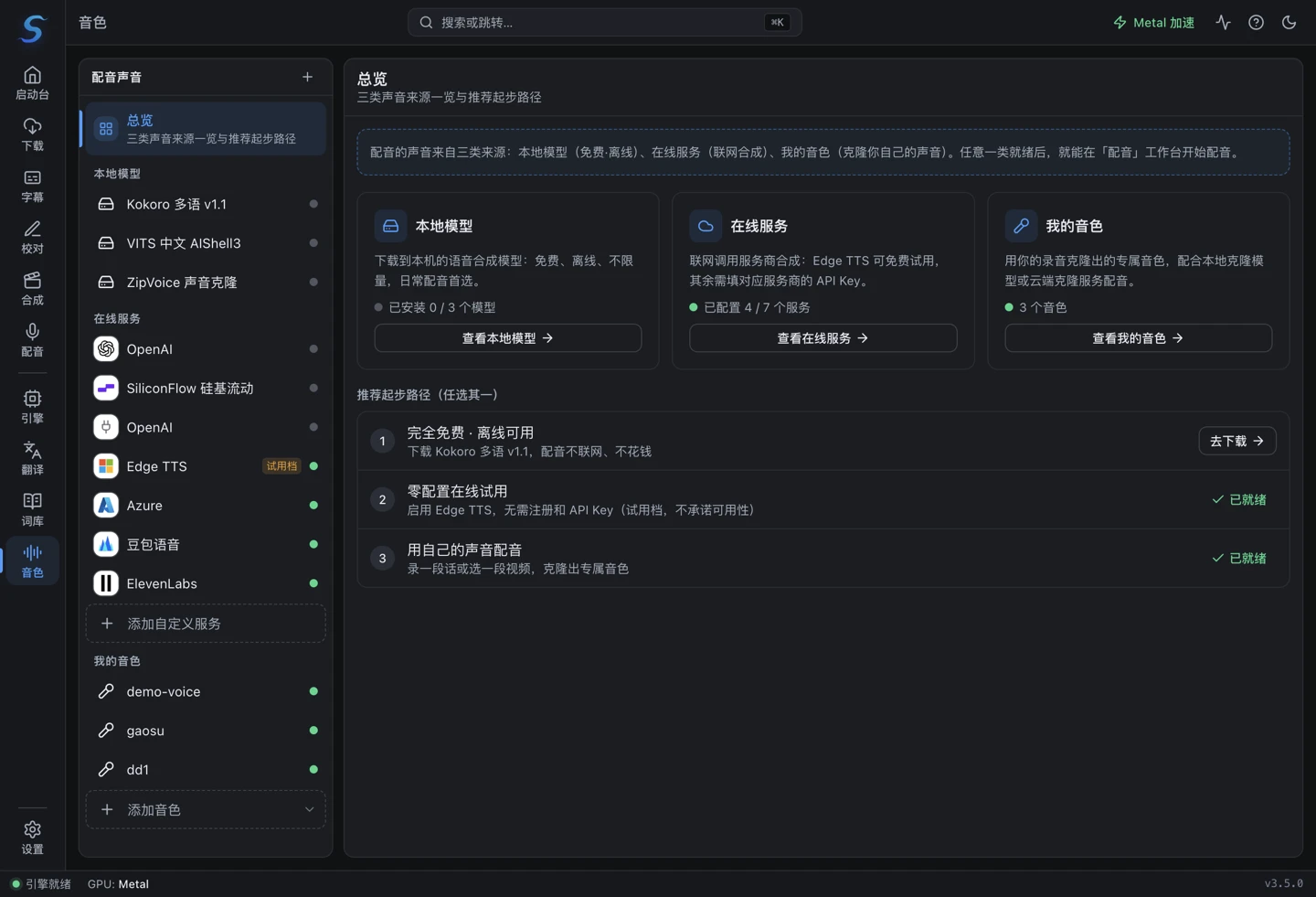Click the 已安装 0 / 3 个模型 status
This screenshot has height=897, width=1316.
coord(435,307)
